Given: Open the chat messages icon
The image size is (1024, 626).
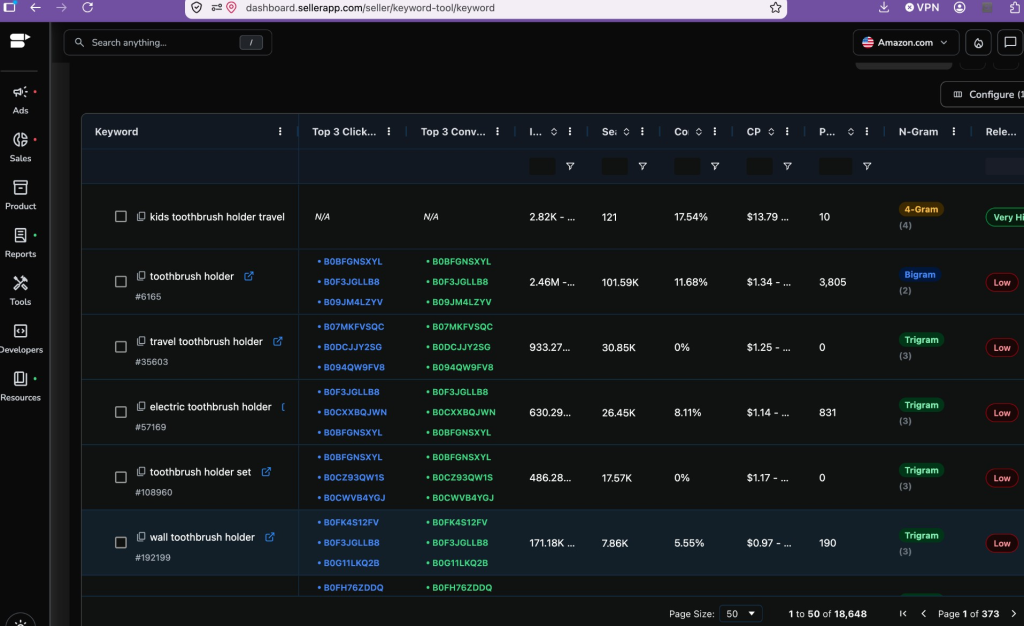Looking at the screenshot, I should 1010,42.
